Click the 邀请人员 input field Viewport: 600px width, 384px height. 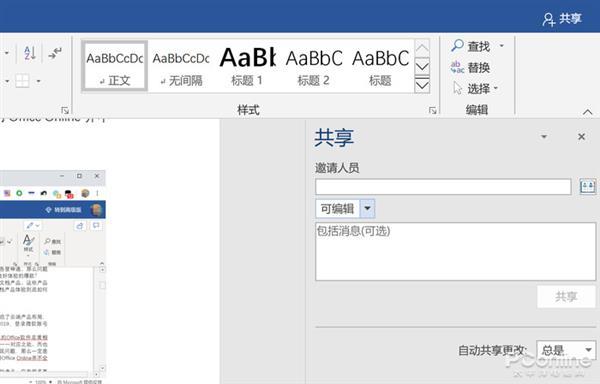(x=443, y=187)
